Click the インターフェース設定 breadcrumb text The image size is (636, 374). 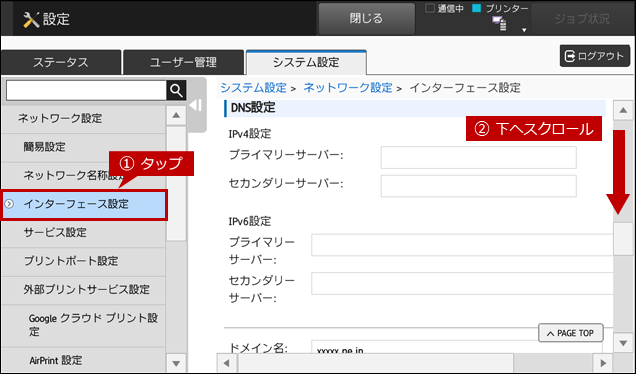pyautogui.click(x=465, y=88)
